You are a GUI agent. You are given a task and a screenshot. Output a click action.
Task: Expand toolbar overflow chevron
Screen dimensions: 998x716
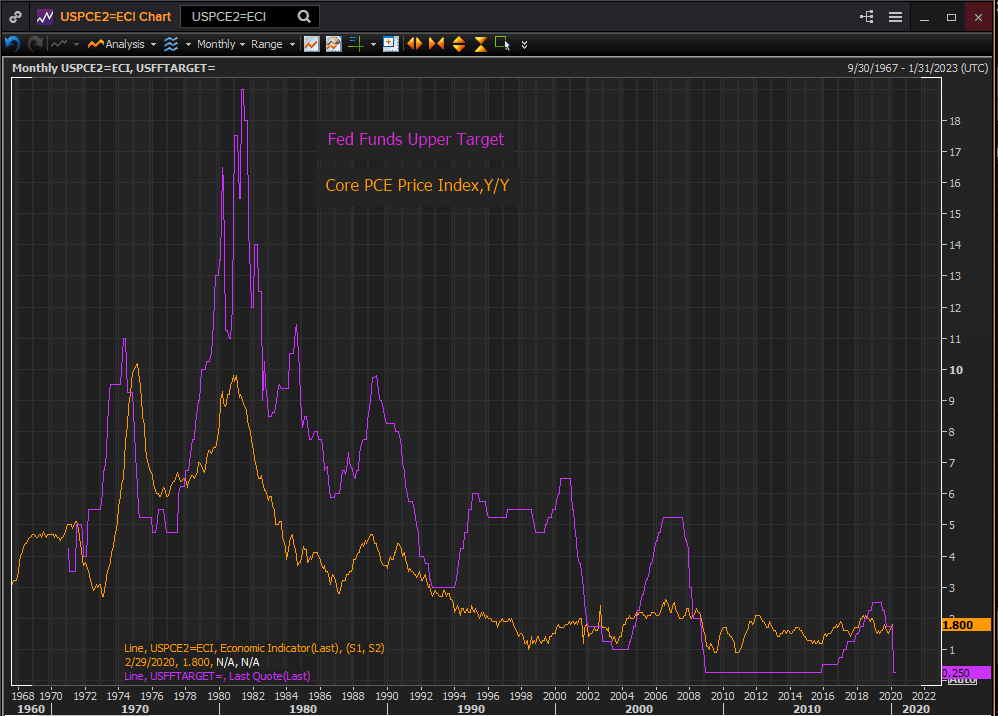pos(524,44)
